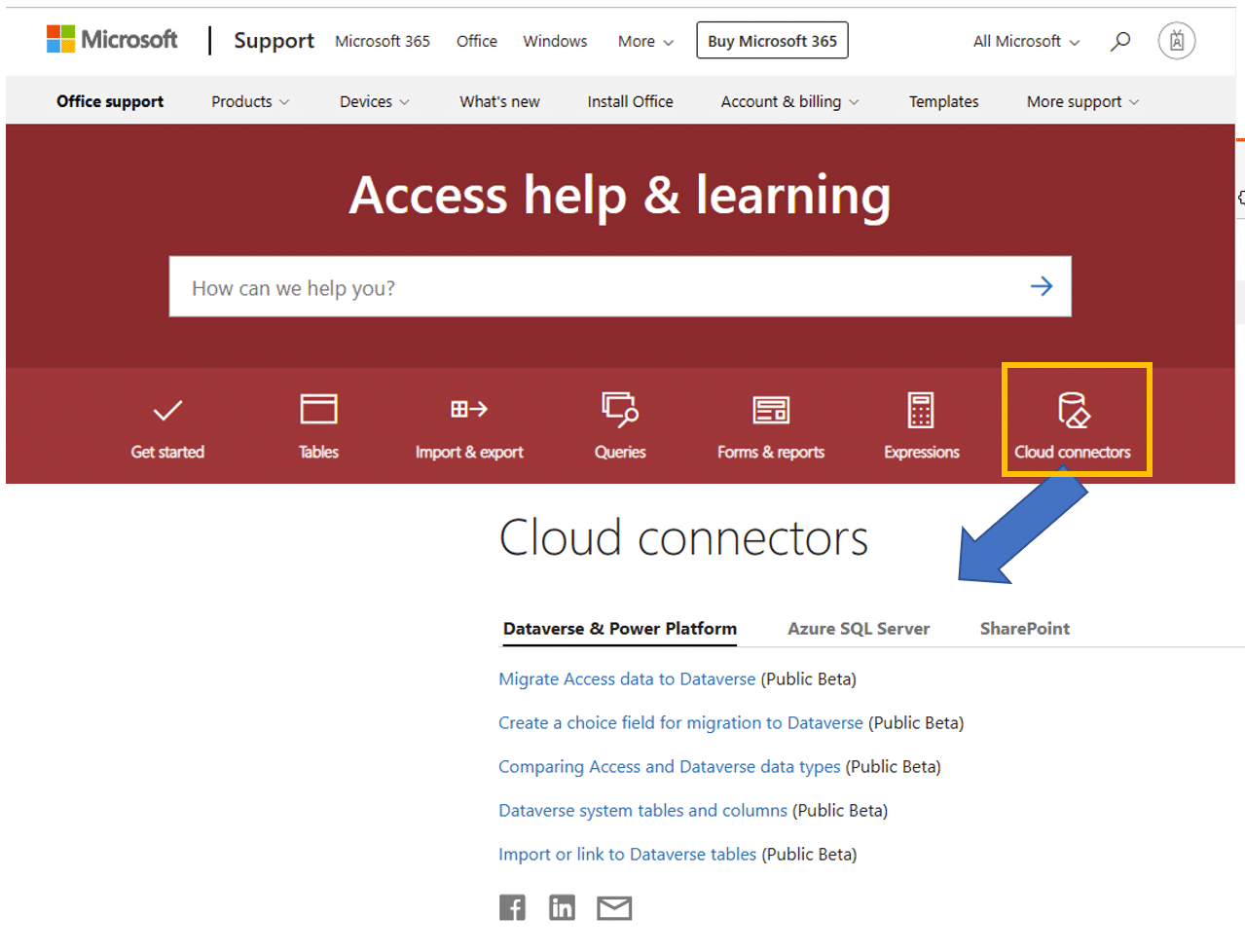This screenshot has width=1245, height=952.
Task: Expand the Devices dropdown menu
Action: tap(374, 101)
